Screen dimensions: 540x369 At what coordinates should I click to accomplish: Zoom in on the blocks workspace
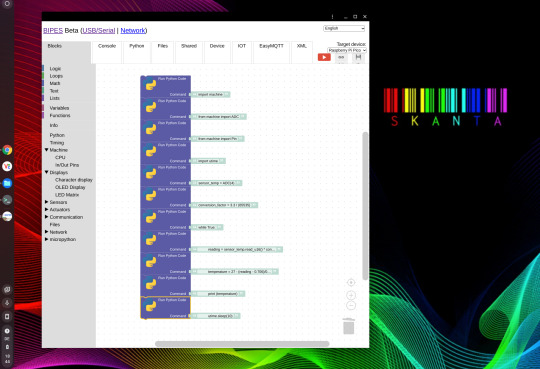coord(351,295)
